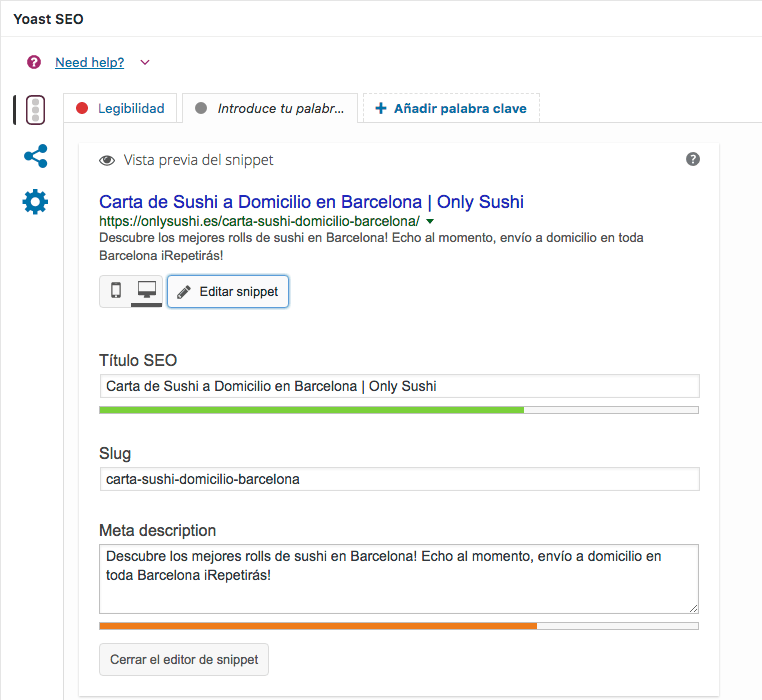Click the pencil icon on Editar snippet
Image resolution: width=762 pixels, height=700 pixels.
click(x=184, y=292)
